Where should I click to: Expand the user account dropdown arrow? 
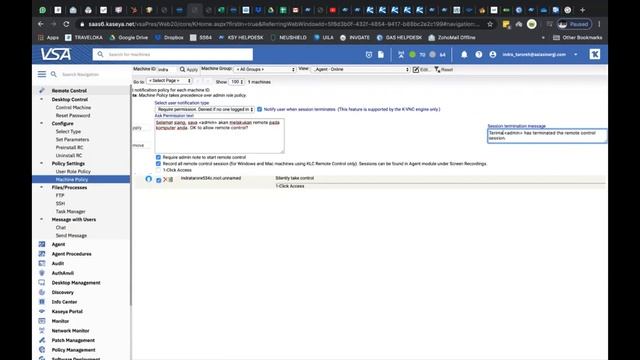pyautogui.click(x=576, y=54)
